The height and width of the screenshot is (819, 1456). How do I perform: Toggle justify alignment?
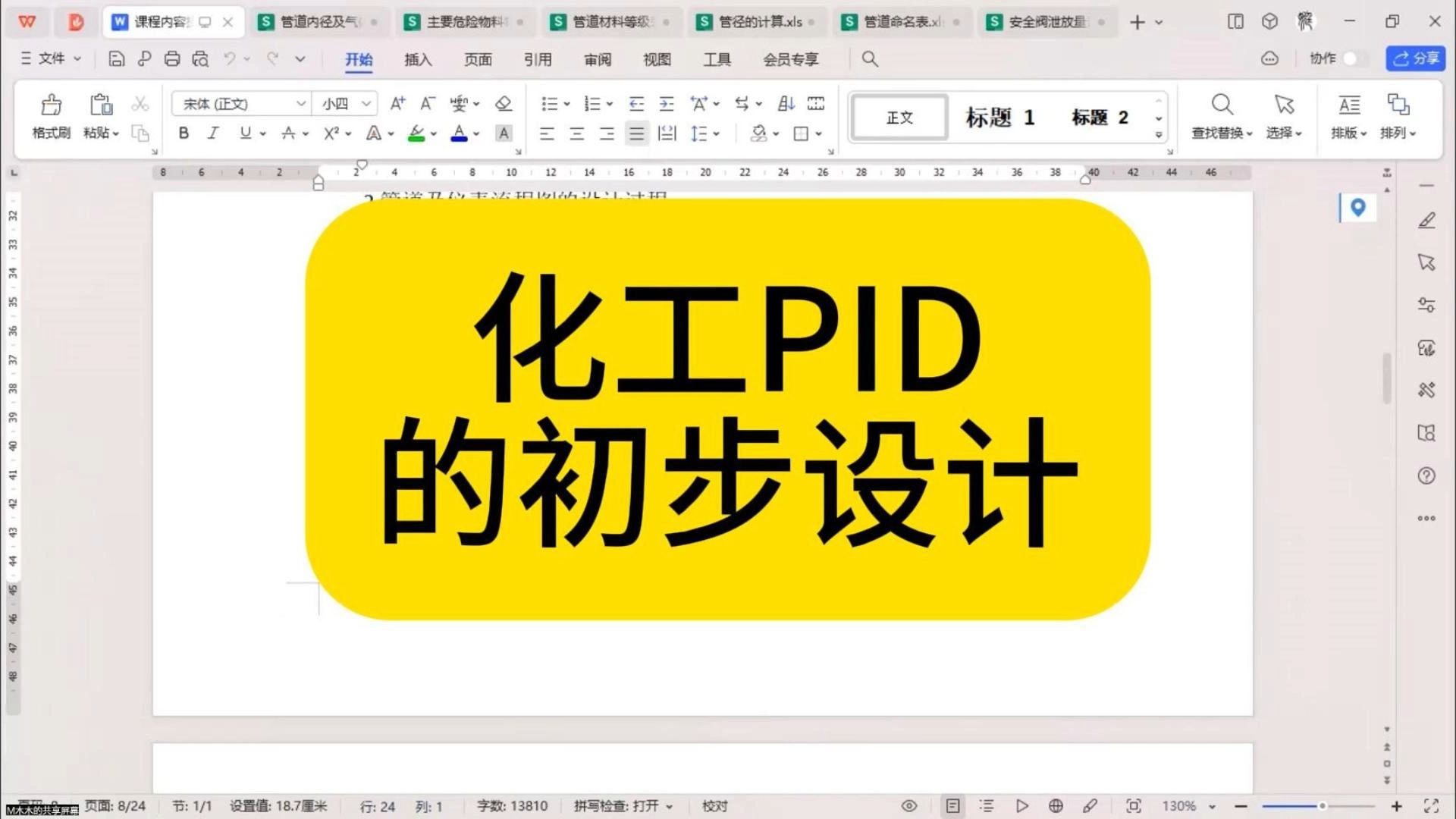[x=636, y=133]
